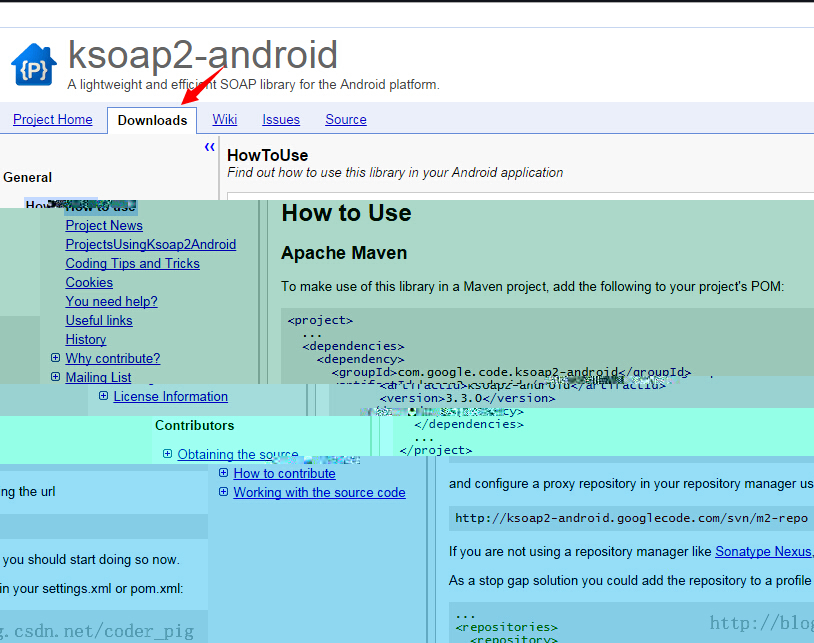Click the Contributors sidebar heading
Viewport: 814px width, 643px height.
coord(195,426)
